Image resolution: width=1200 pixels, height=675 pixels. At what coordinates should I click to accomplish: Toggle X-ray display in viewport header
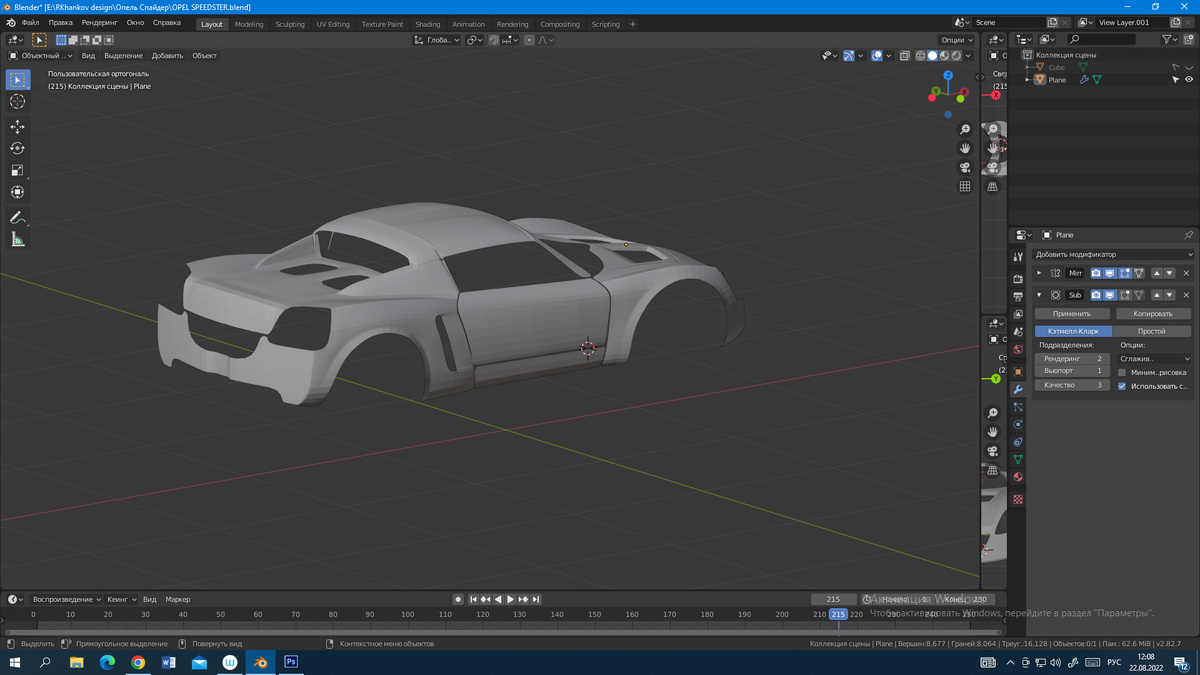pos(905,56)
